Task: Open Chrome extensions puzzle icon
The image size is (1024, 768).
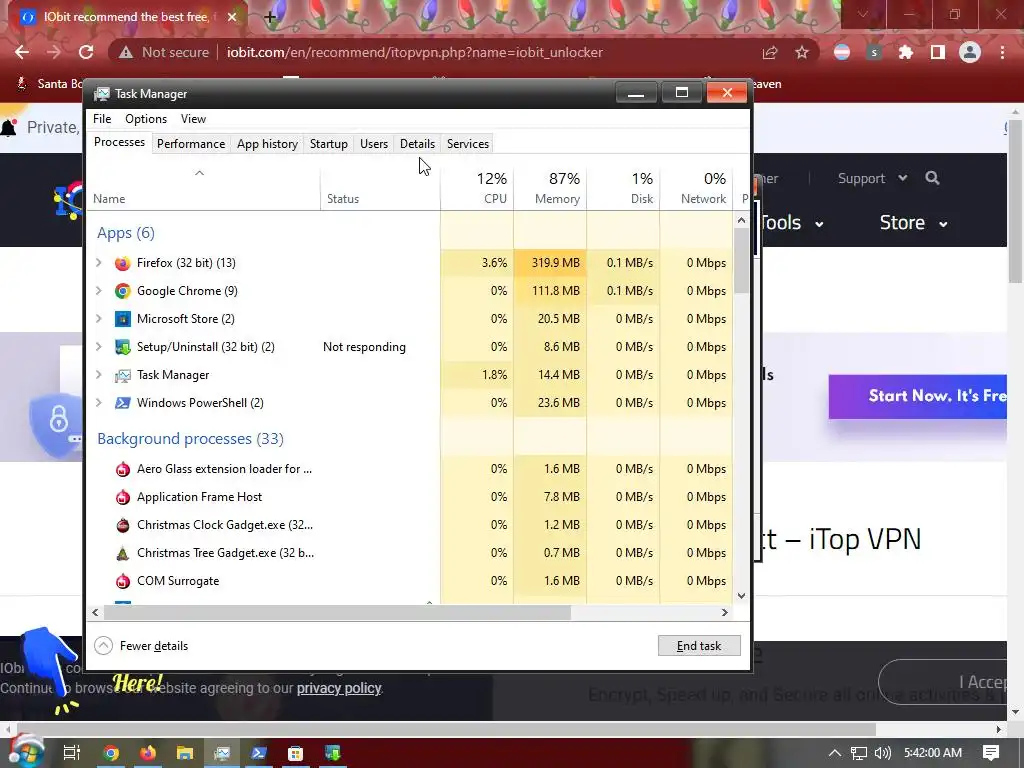Action: click(x=906, y=52)
